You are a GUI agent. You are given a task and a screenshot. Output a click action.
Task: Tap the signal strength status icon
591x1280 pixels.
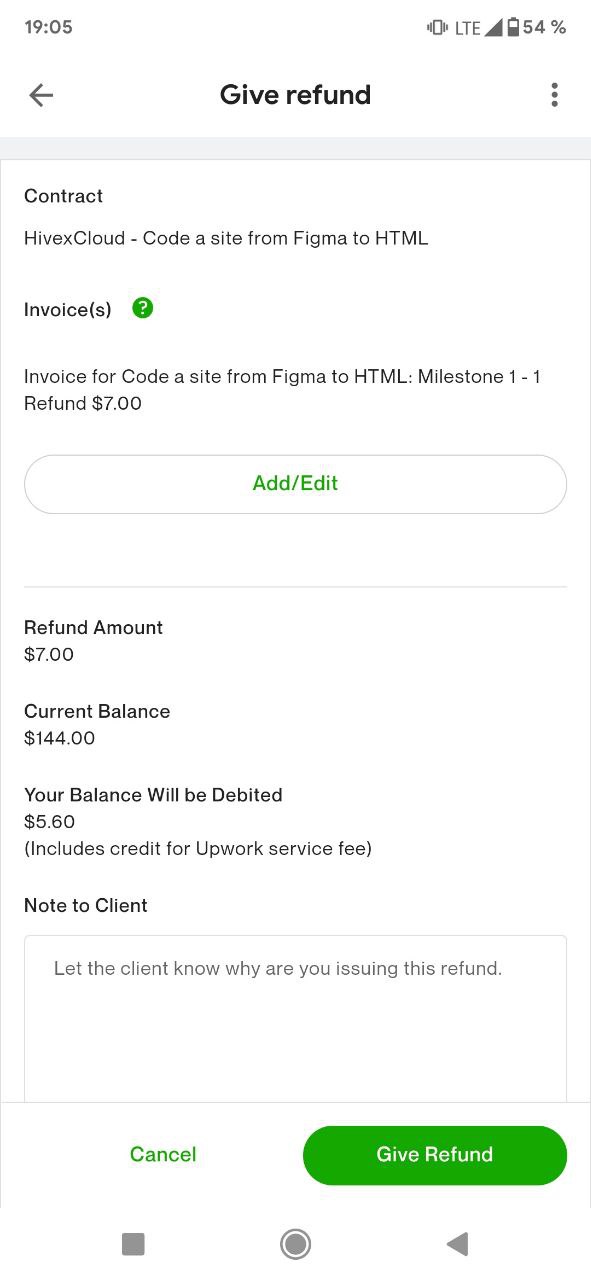click(x=493, y=27)
